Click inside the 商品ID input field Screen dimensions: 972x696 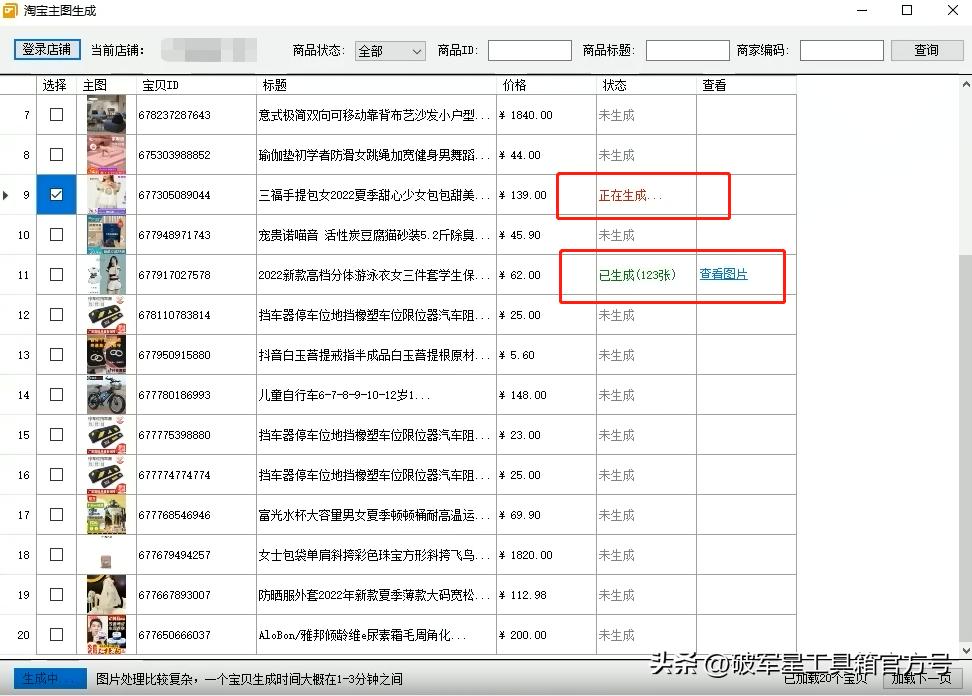tap(529, 50)
